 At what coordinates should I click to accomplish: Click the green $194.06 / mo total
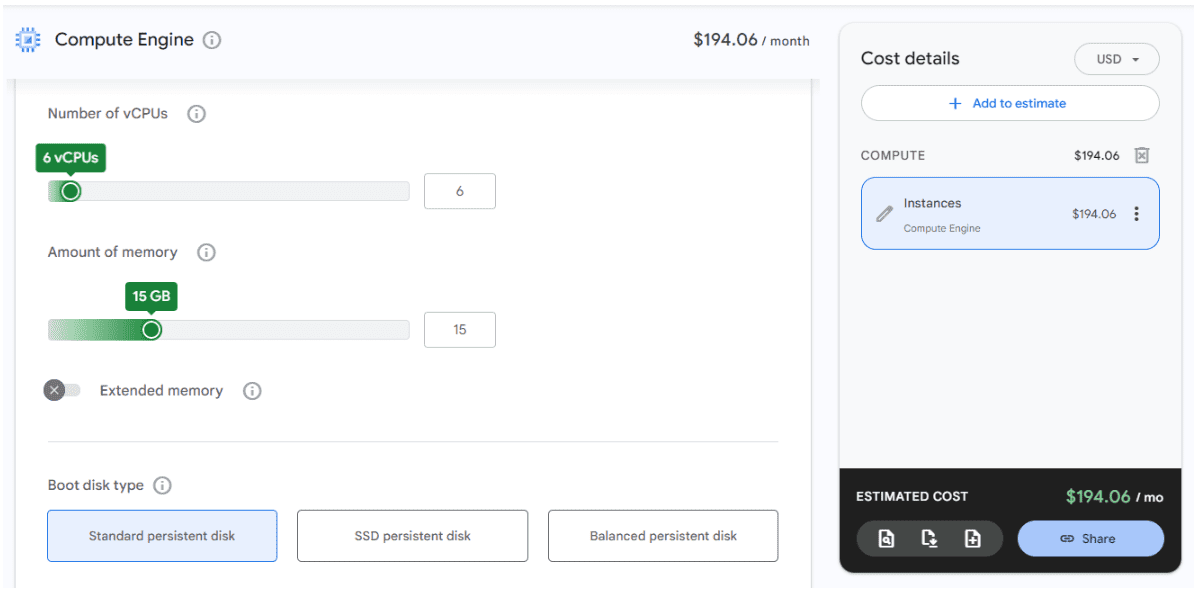pos(1114,497)
